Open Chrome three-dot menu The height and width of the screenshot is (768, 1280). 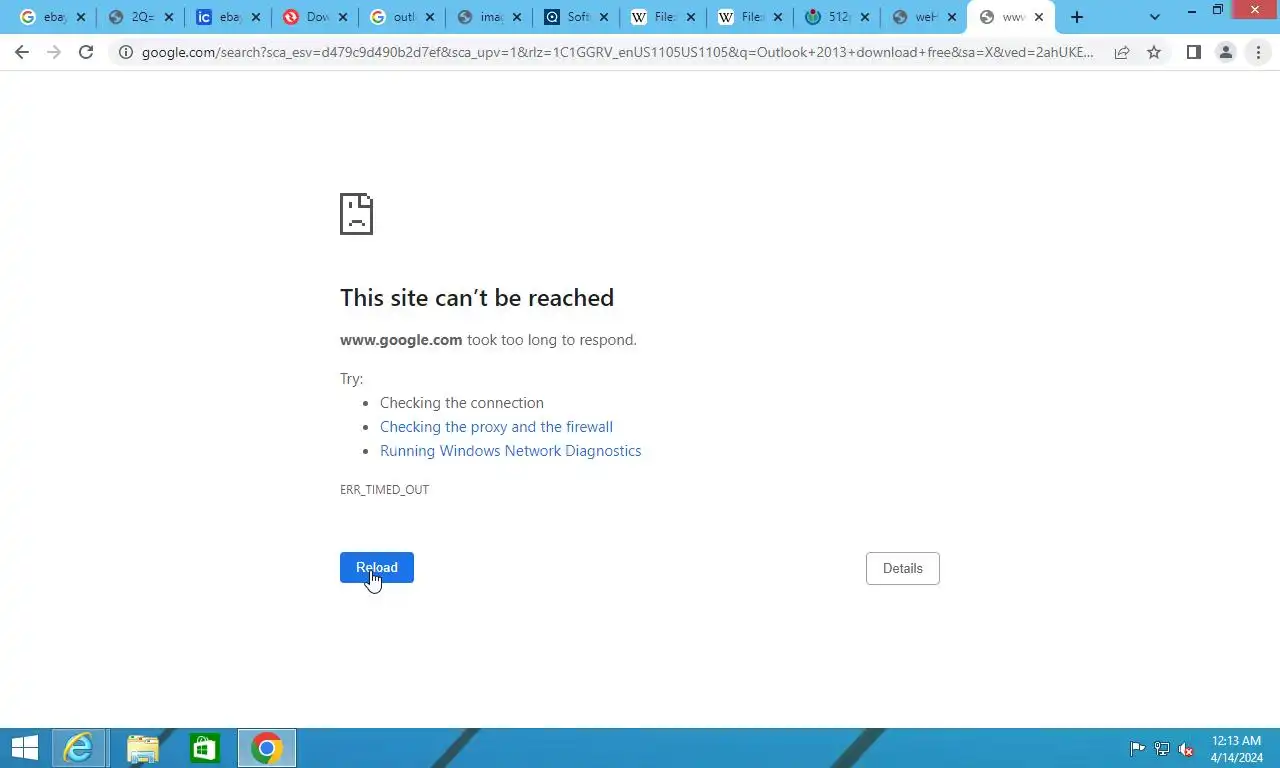(x=1258, y=52)
